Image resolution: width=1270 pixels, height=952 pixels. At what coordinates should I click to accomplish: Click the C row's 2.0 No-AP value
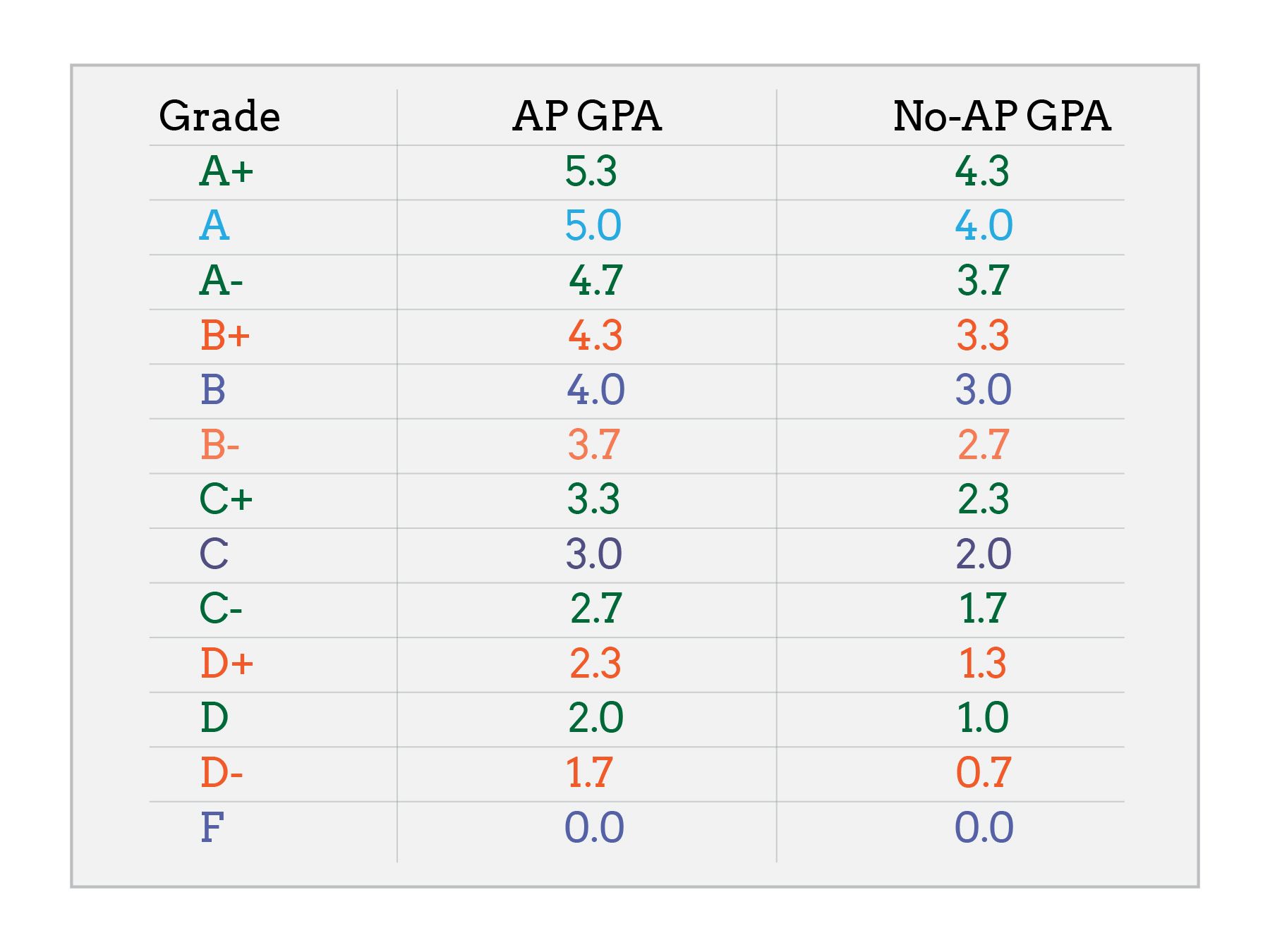click(x=984, y=554)
